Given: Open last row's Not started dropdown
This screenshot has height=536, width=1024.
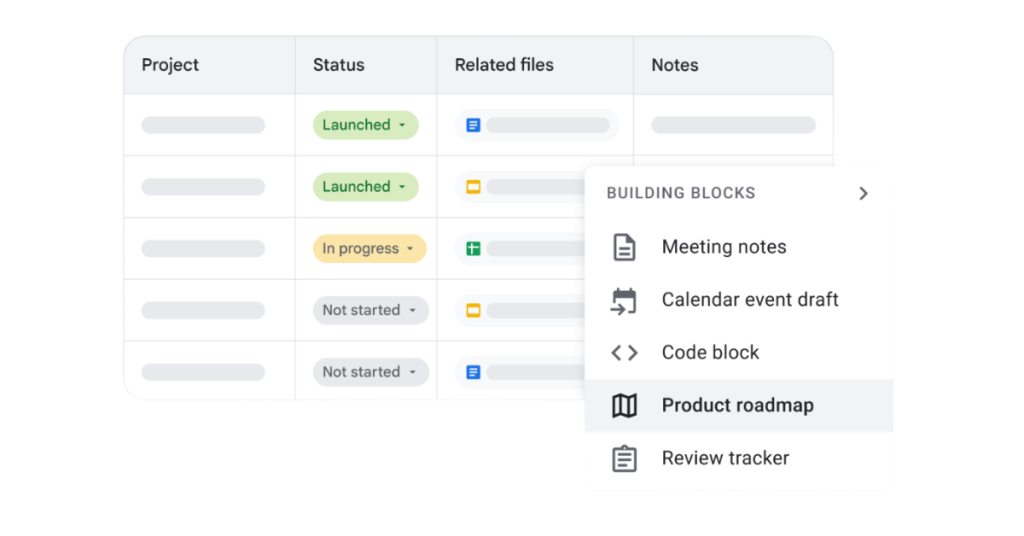Looking at the screenshot, I should tap(370, 372).
